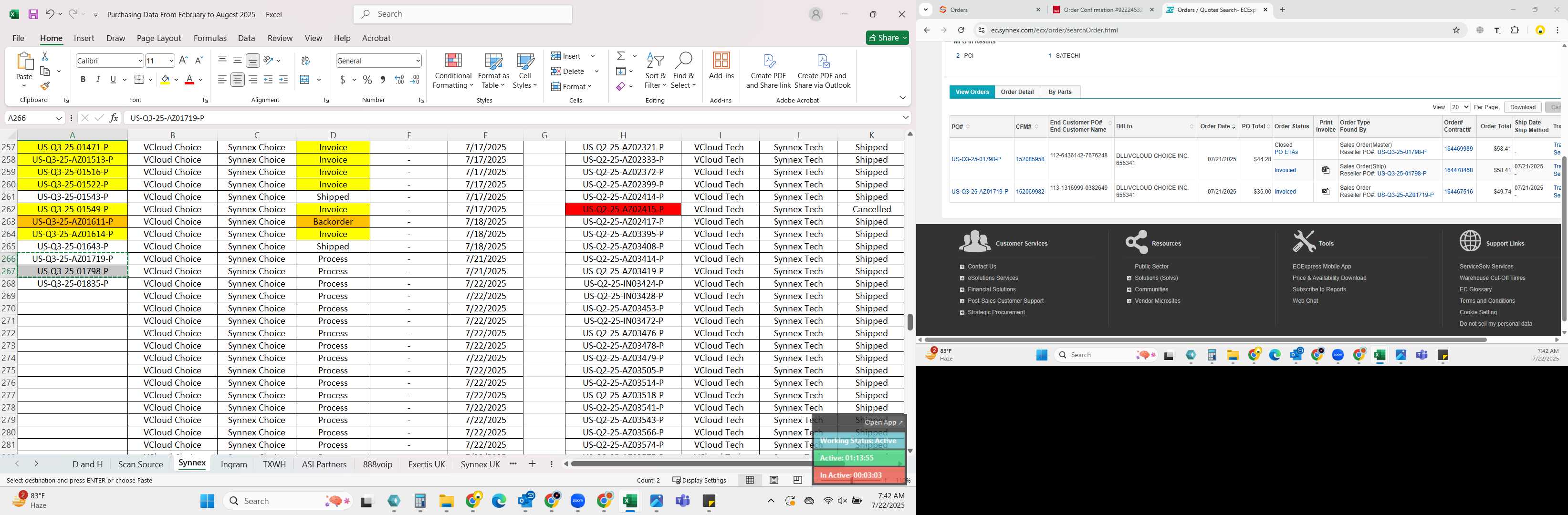Switch to the Scan Source sheet tab
This screenshot has height=515, width=1568.
[141, 464]
